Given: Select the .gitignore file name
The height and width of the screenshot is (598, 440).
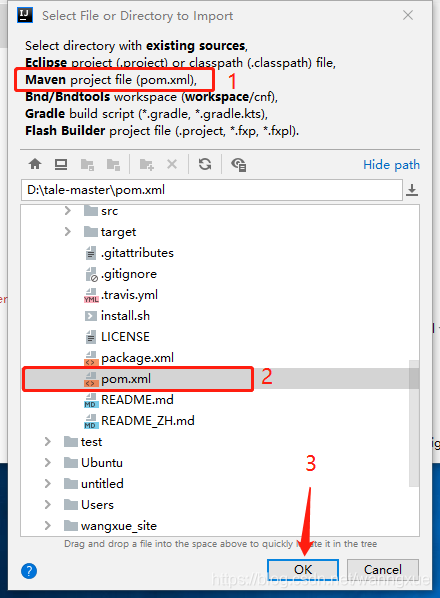Looking at the screenshot, I should click(x=129, y=274).
